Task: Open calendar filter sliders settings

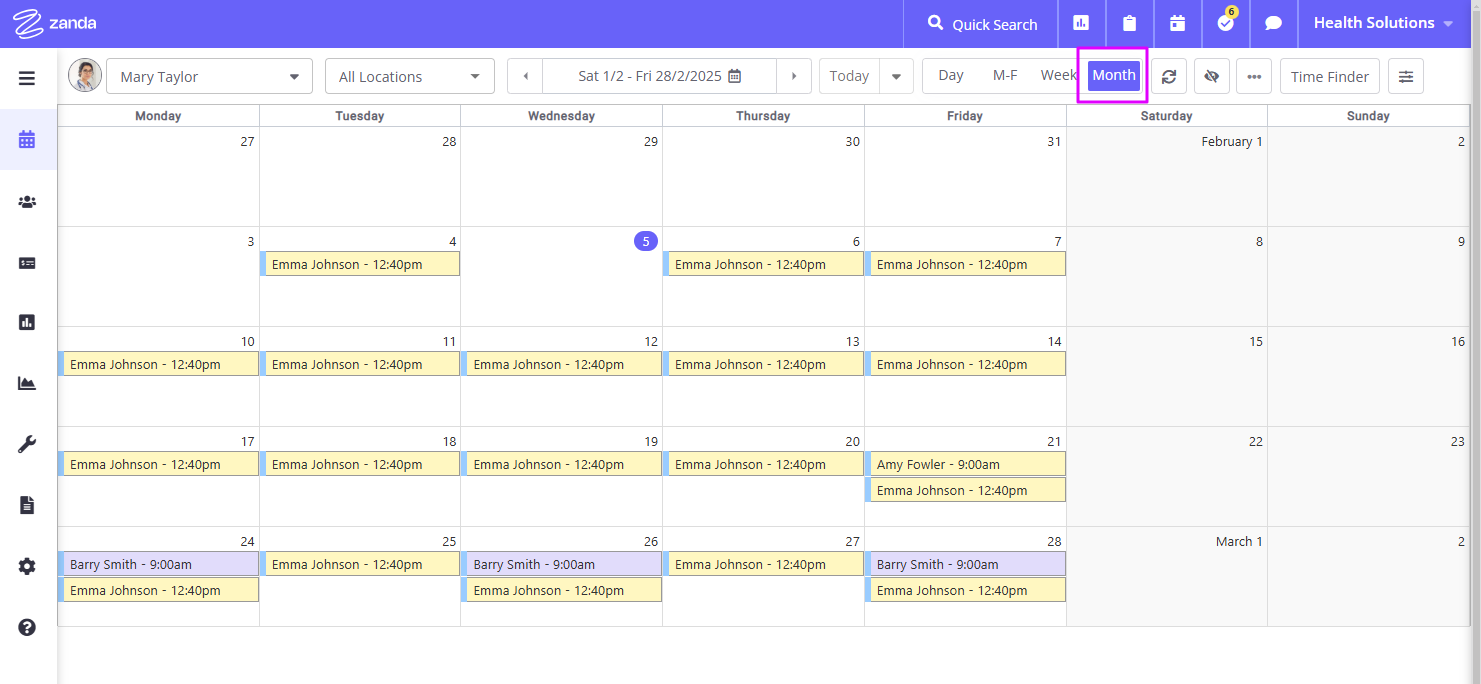Action: tap(1406, 76)
